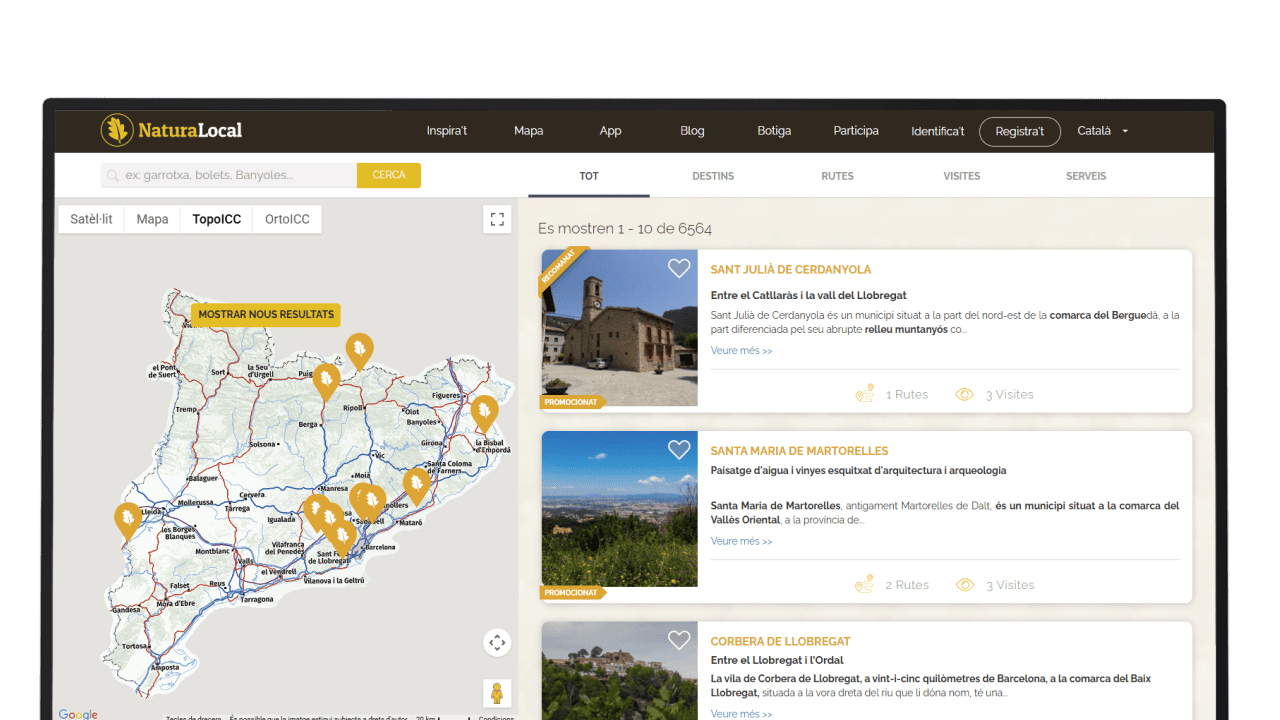The width and height of the screenshot is (1280, 720).
Task: Enable the OrtoICC map layer
Action: [x=287, y=219]
